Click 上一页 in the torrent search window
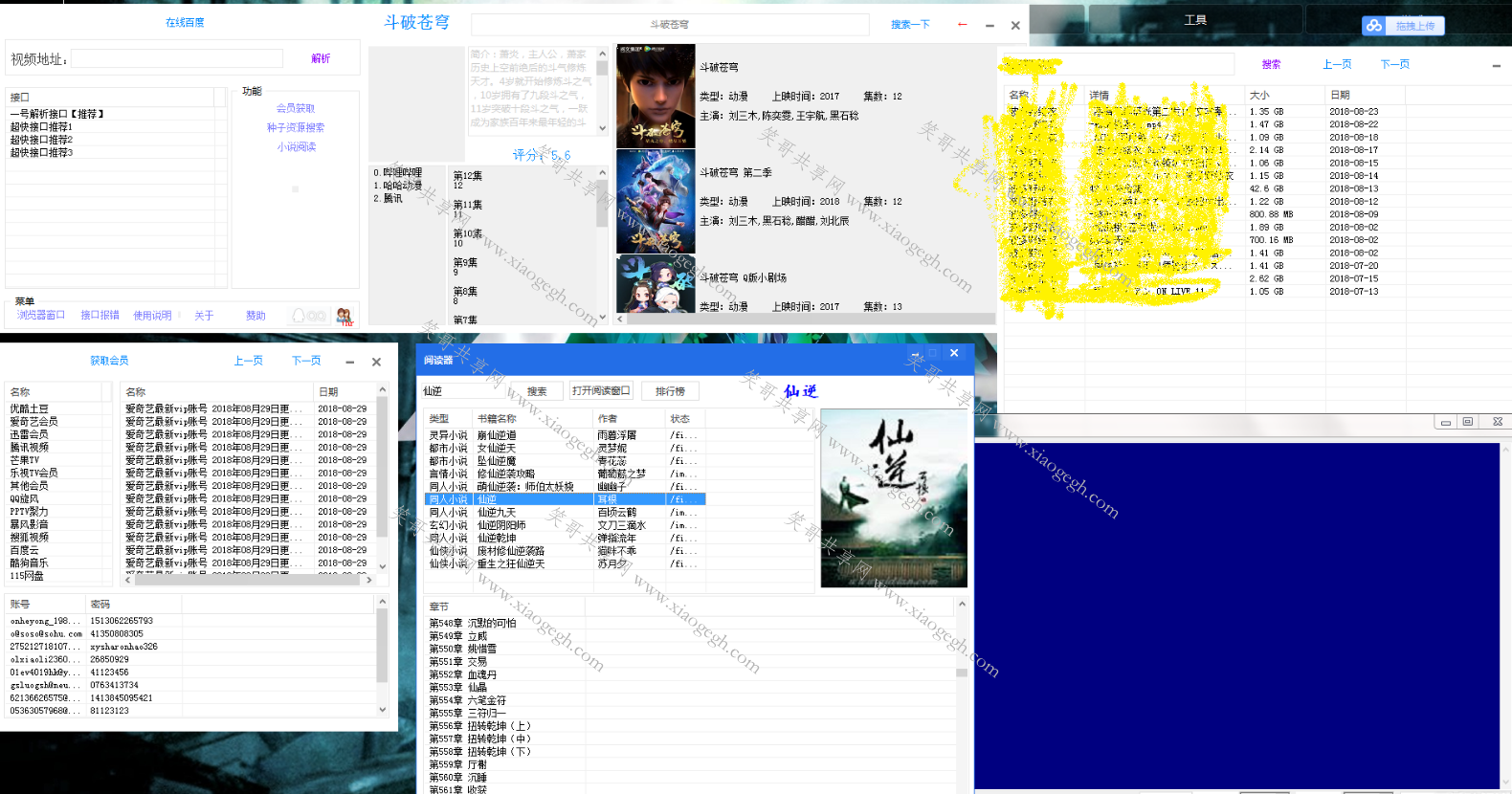 point(1337,64)
